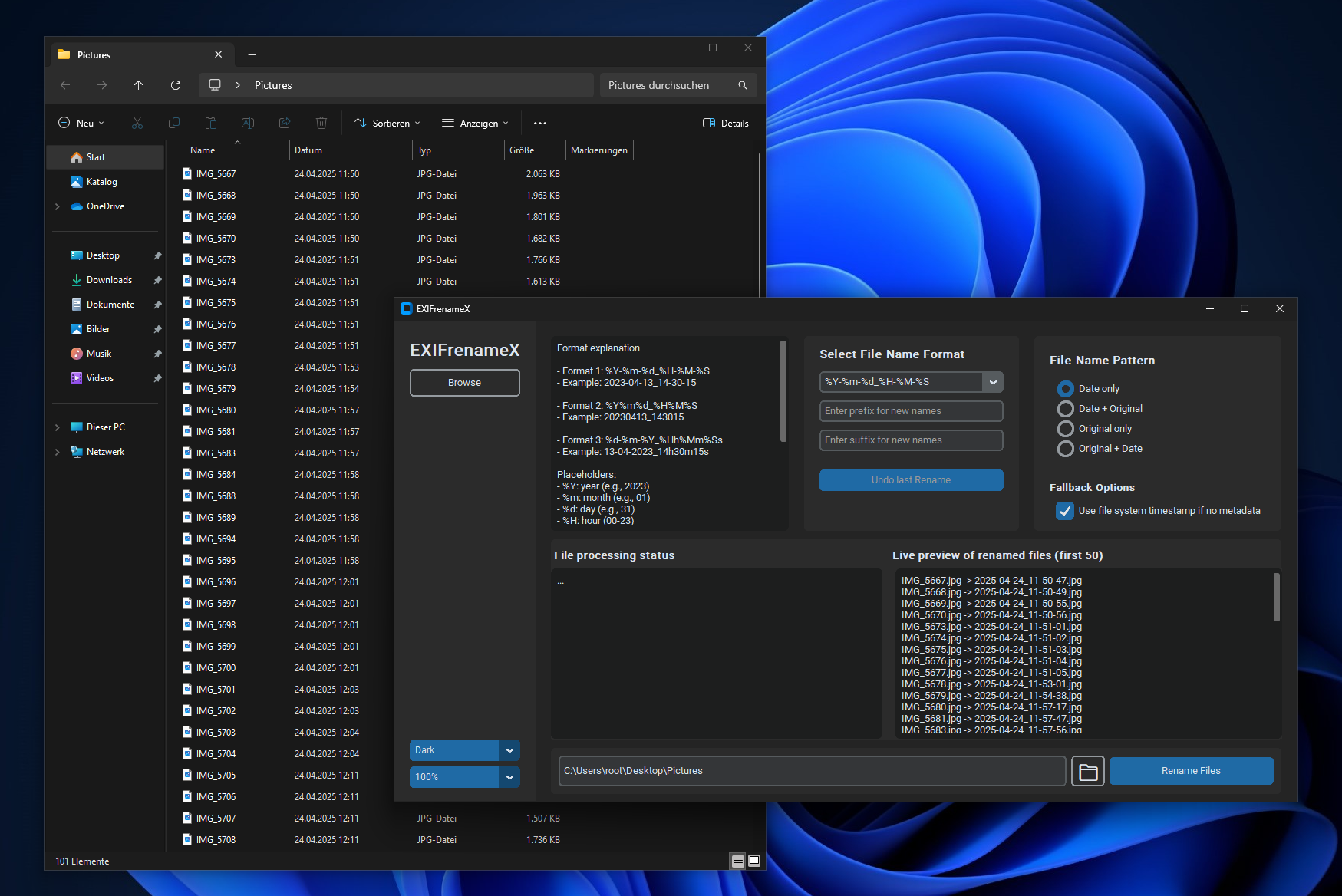The image size is (1342, 896).
Task: Click the Rename Files button
Action: [x=1192, y=771]
